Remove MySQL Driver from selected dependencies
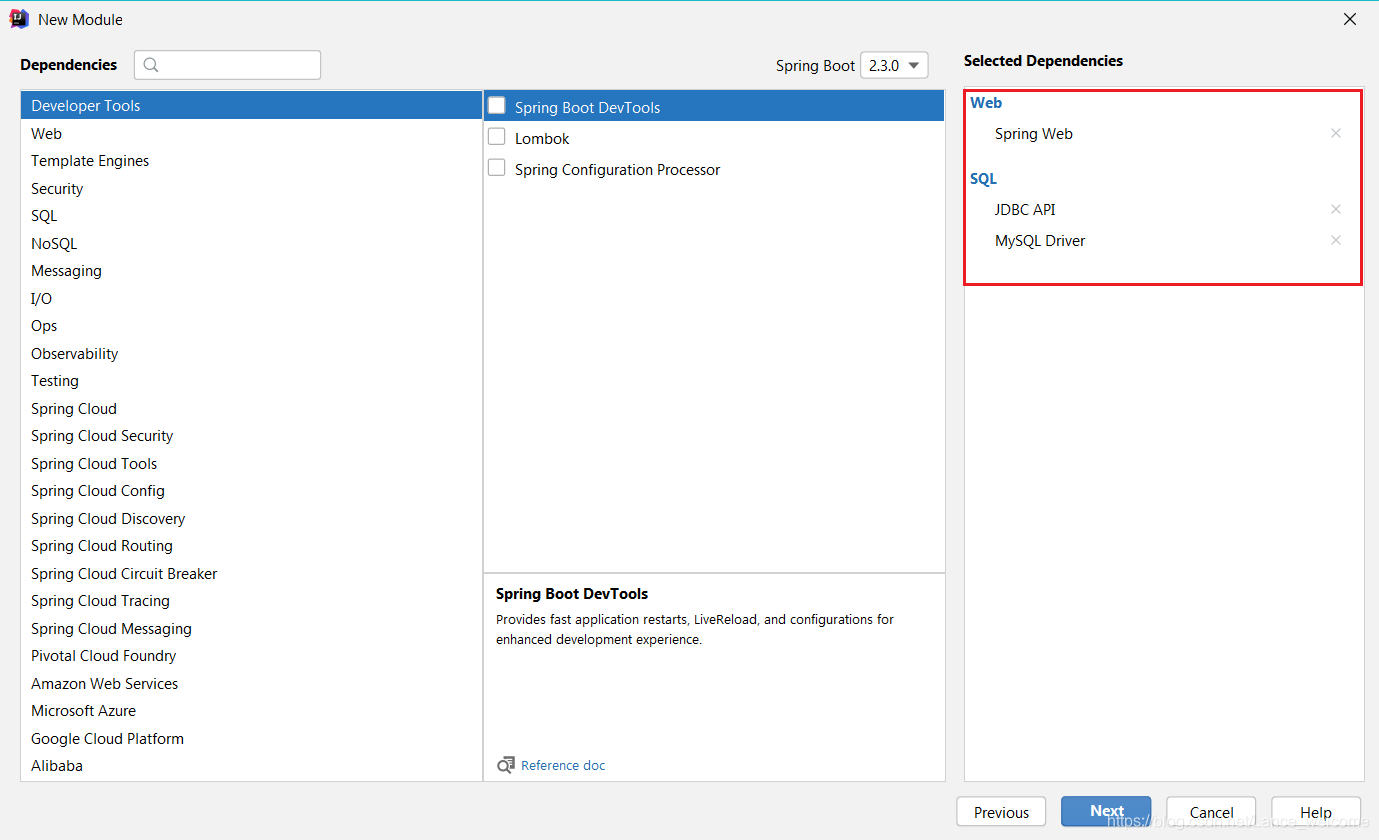Image resolution: width=1379 pixels, height=840 pixels. [1335, 240]
